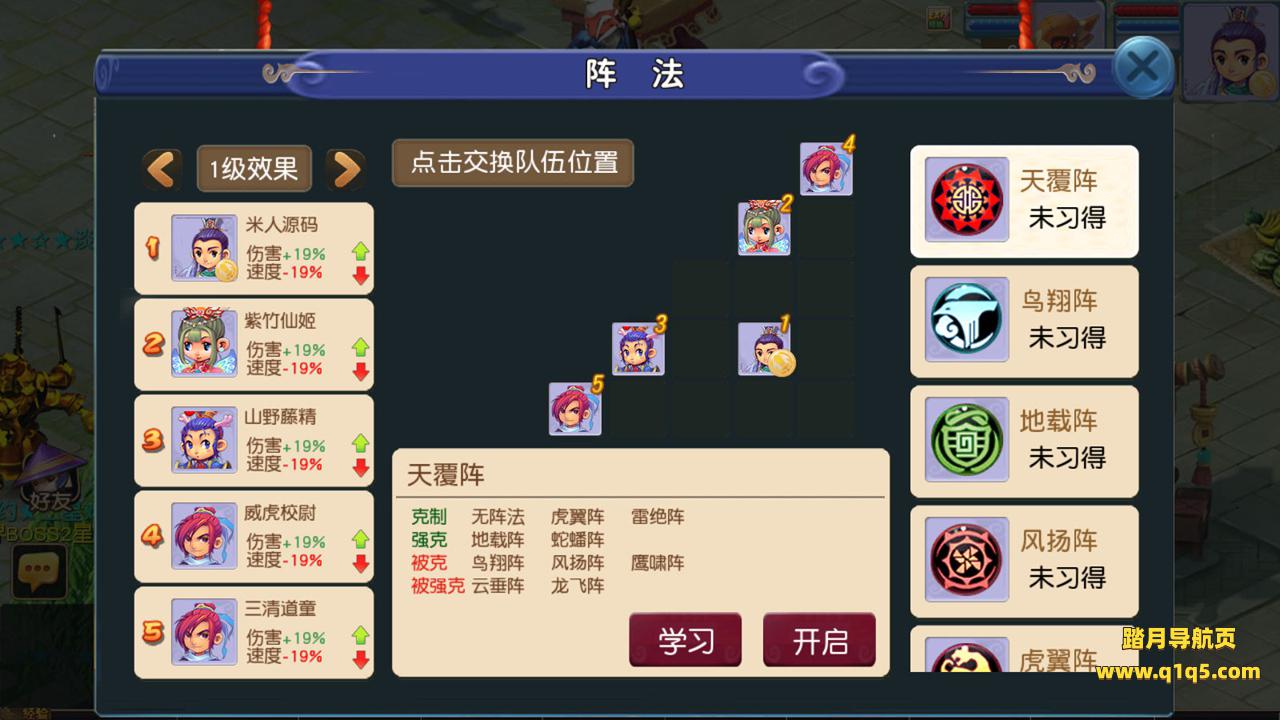
Task: Select the 鸟翔阵 bird formation icon
Action: [x=966, y=320]
